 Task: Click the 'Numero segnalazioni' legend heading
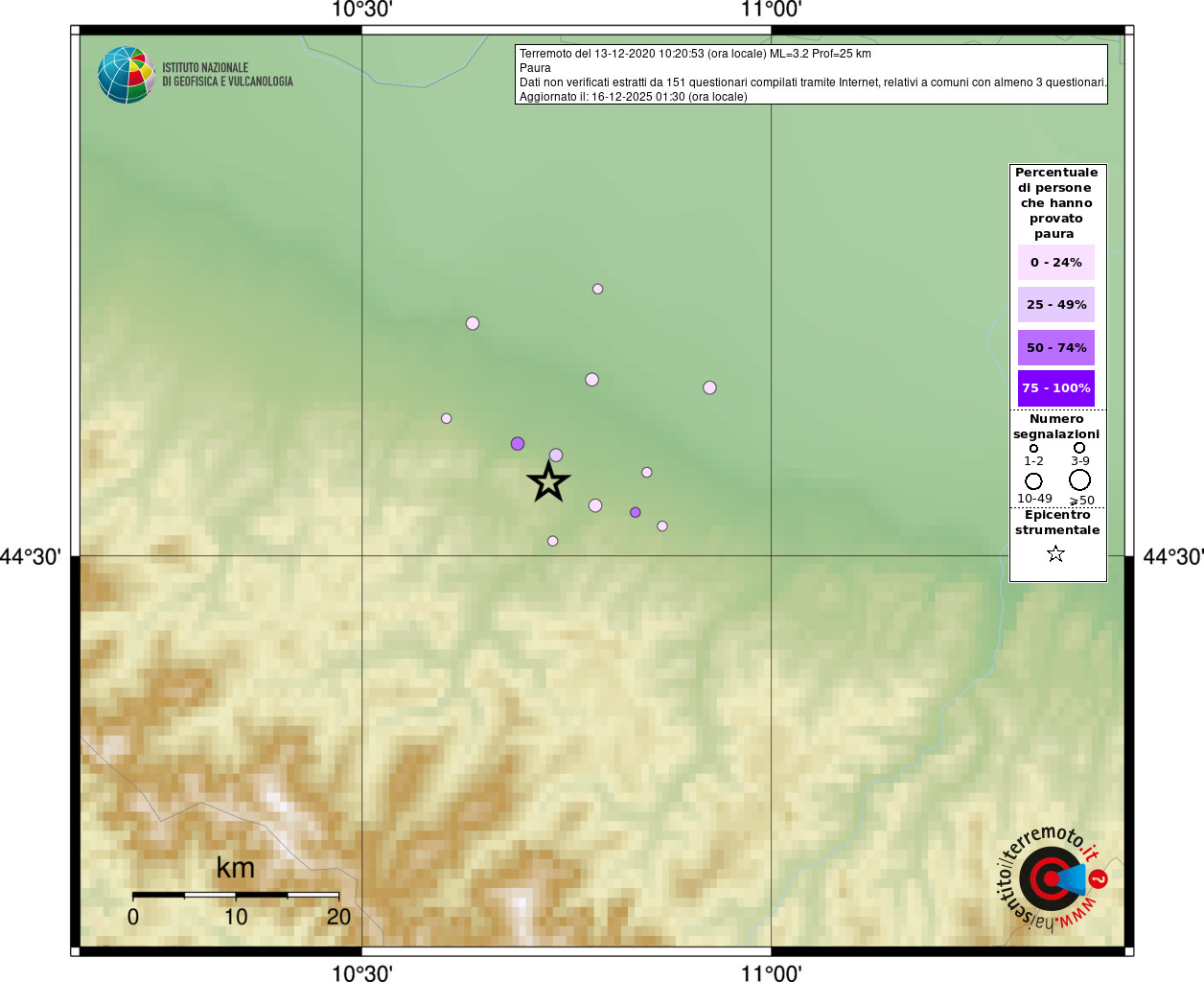1056,427
